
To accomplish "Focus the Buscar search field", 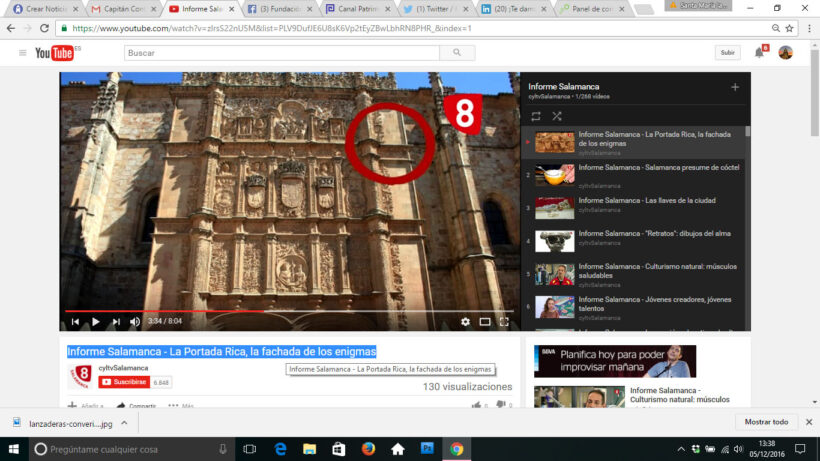I will tap(282, 53).
